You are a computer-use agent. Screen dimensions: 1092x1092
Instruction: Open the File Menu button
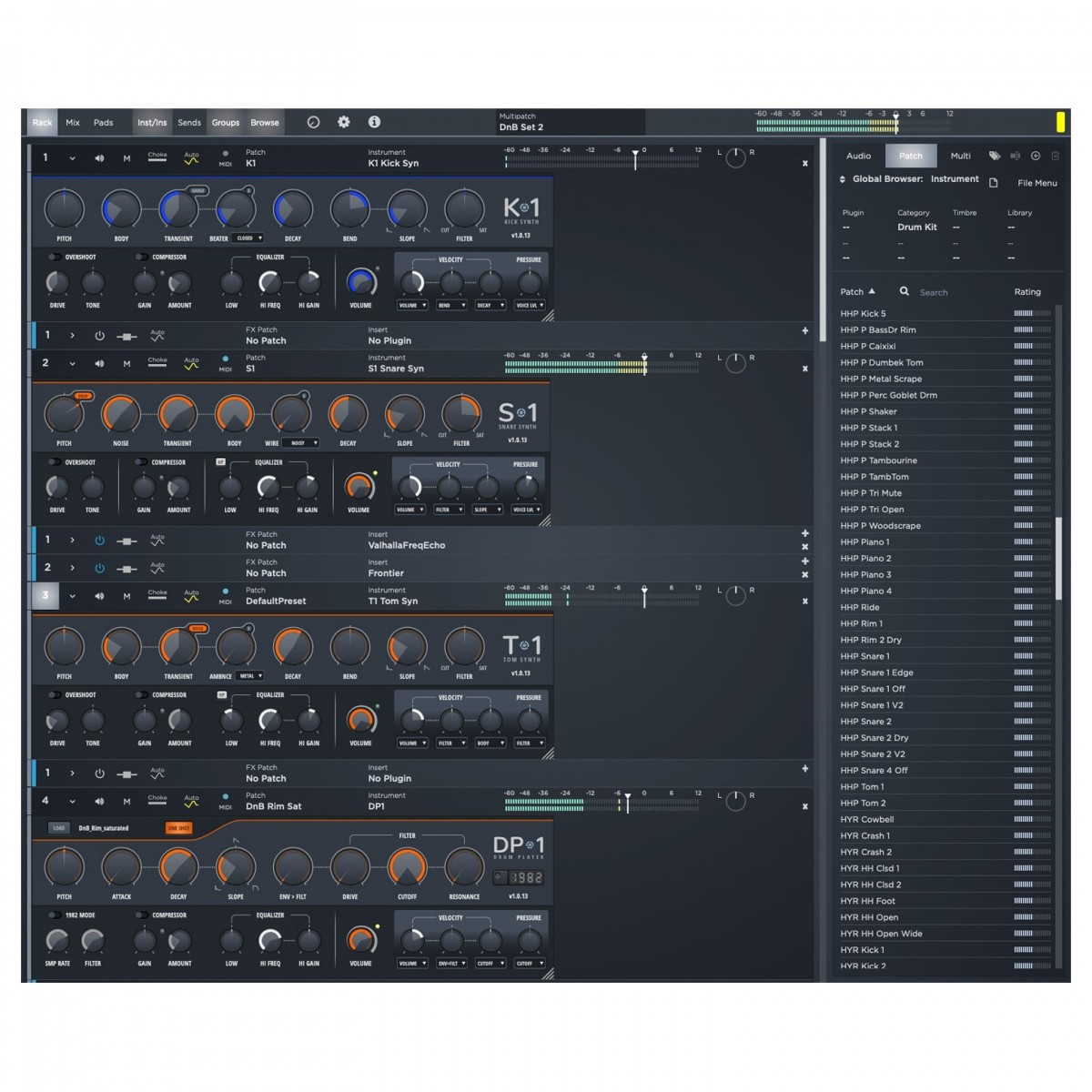tap(1037, 183)
